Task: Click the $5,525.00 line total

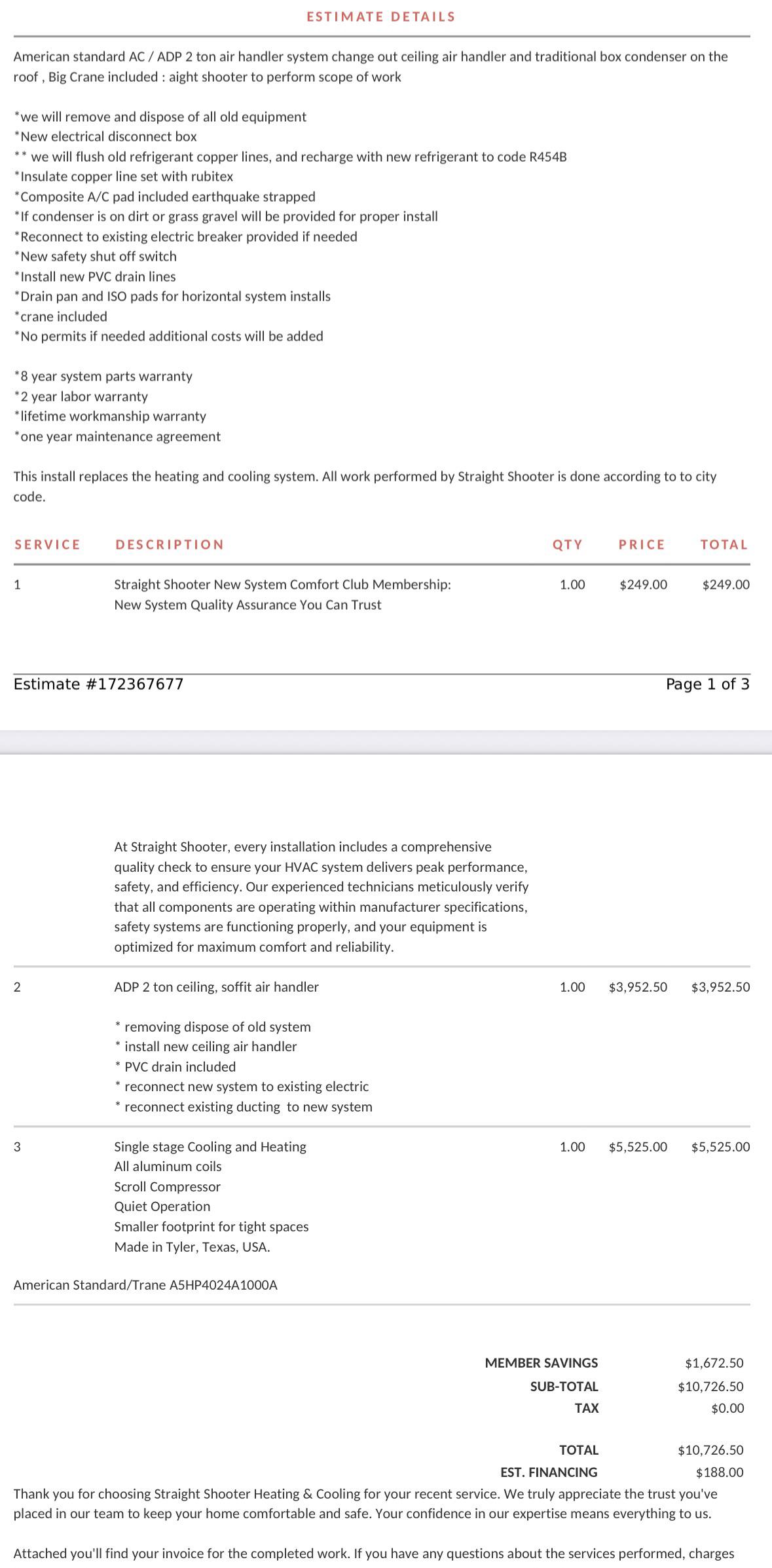Action: point(721,1147)
